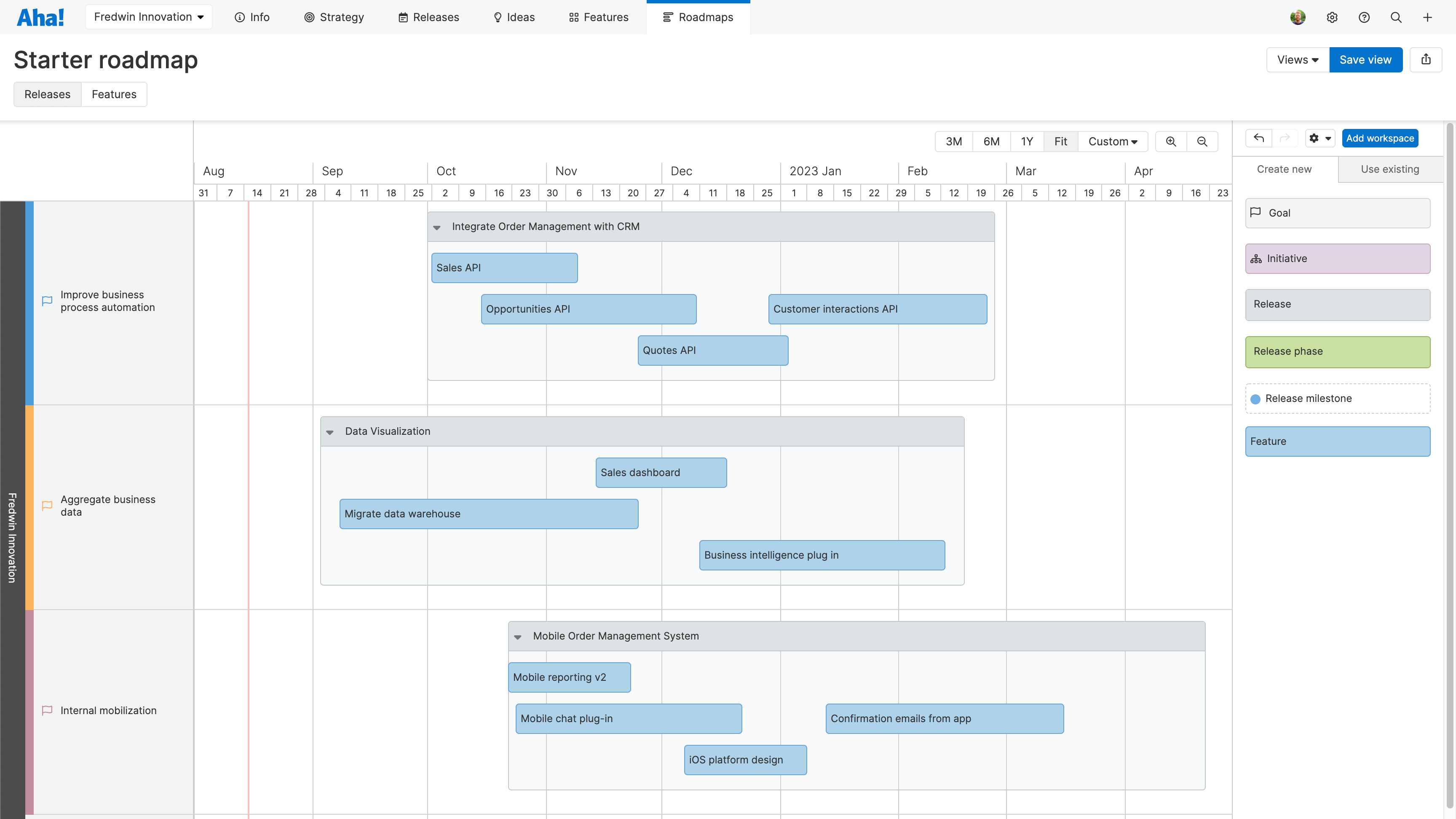This screenshot has height=819, width=1456.
Task: Click the Aha! logo
Action: tap(40, 16)
